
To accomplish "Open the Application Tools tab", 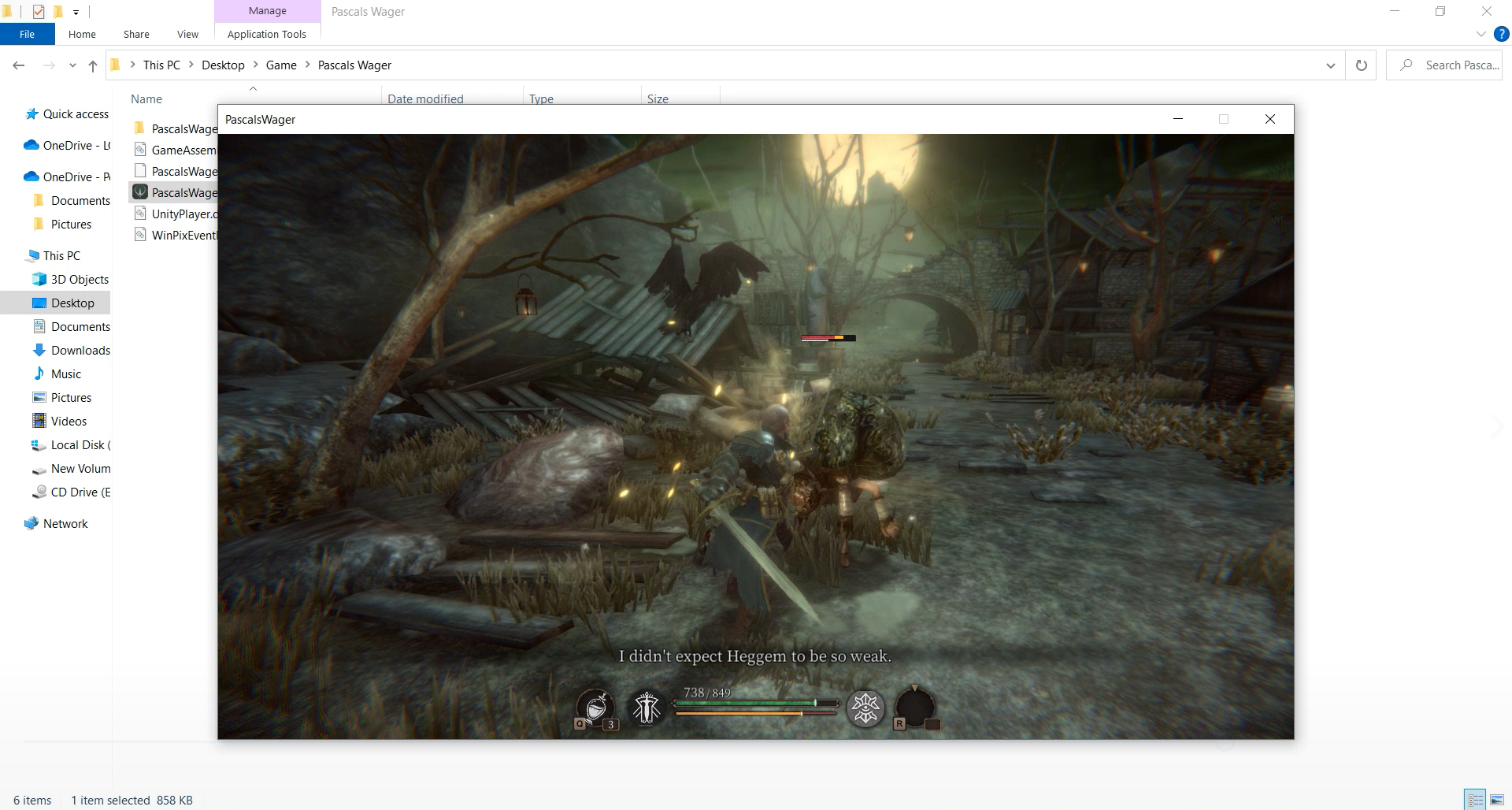I will point(267,34).
